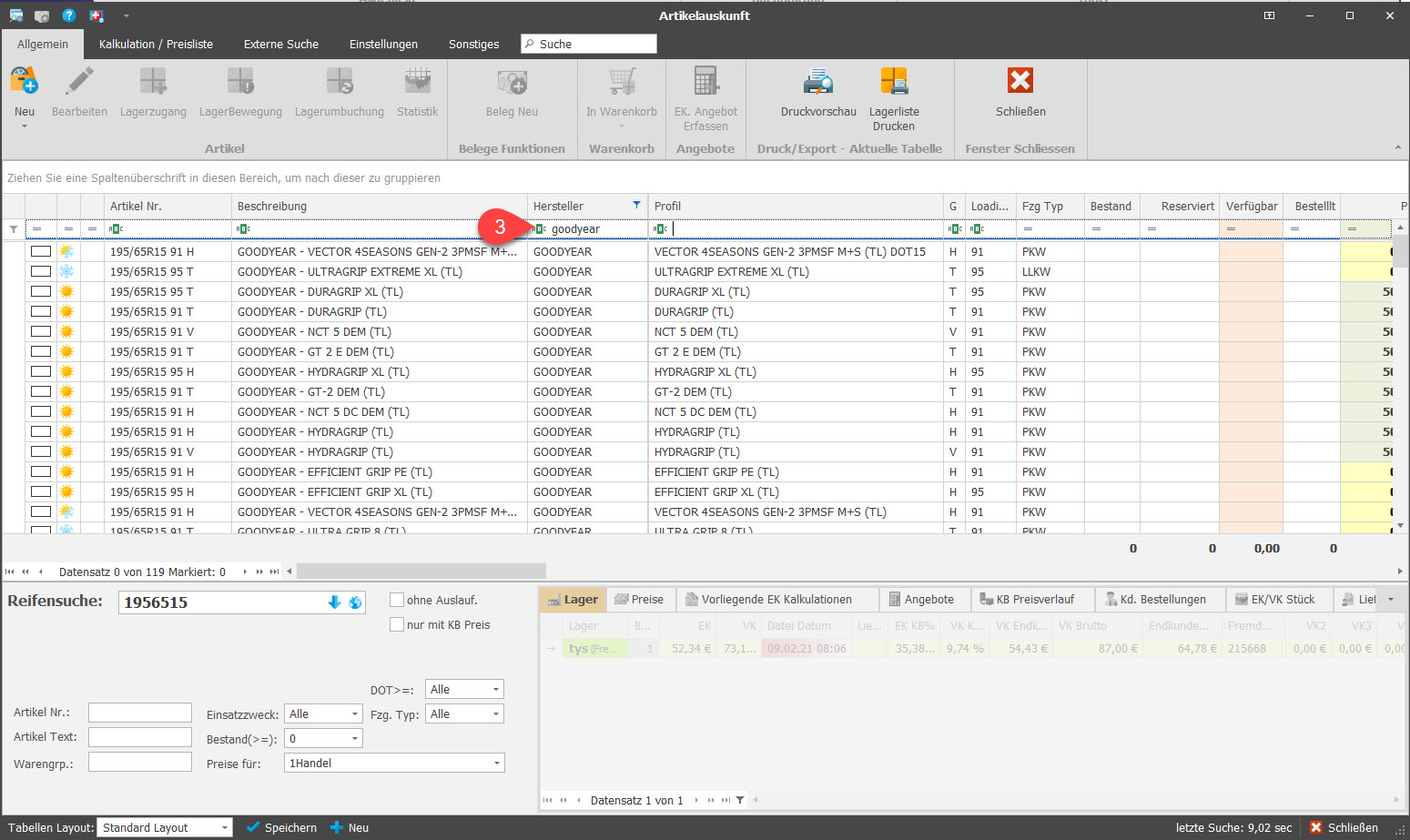Tick the checkbox of the NCT 5 DEM (TL) row

click(40, 331)
